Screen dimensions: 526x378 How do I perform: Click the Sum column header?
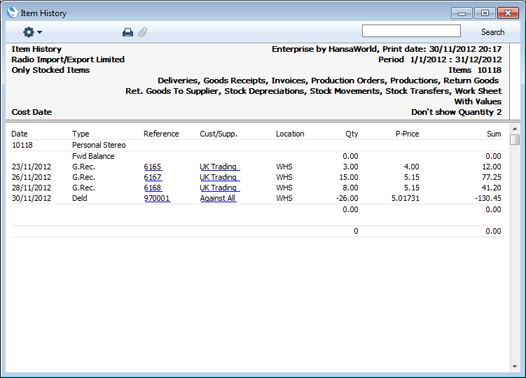(494, 134)
